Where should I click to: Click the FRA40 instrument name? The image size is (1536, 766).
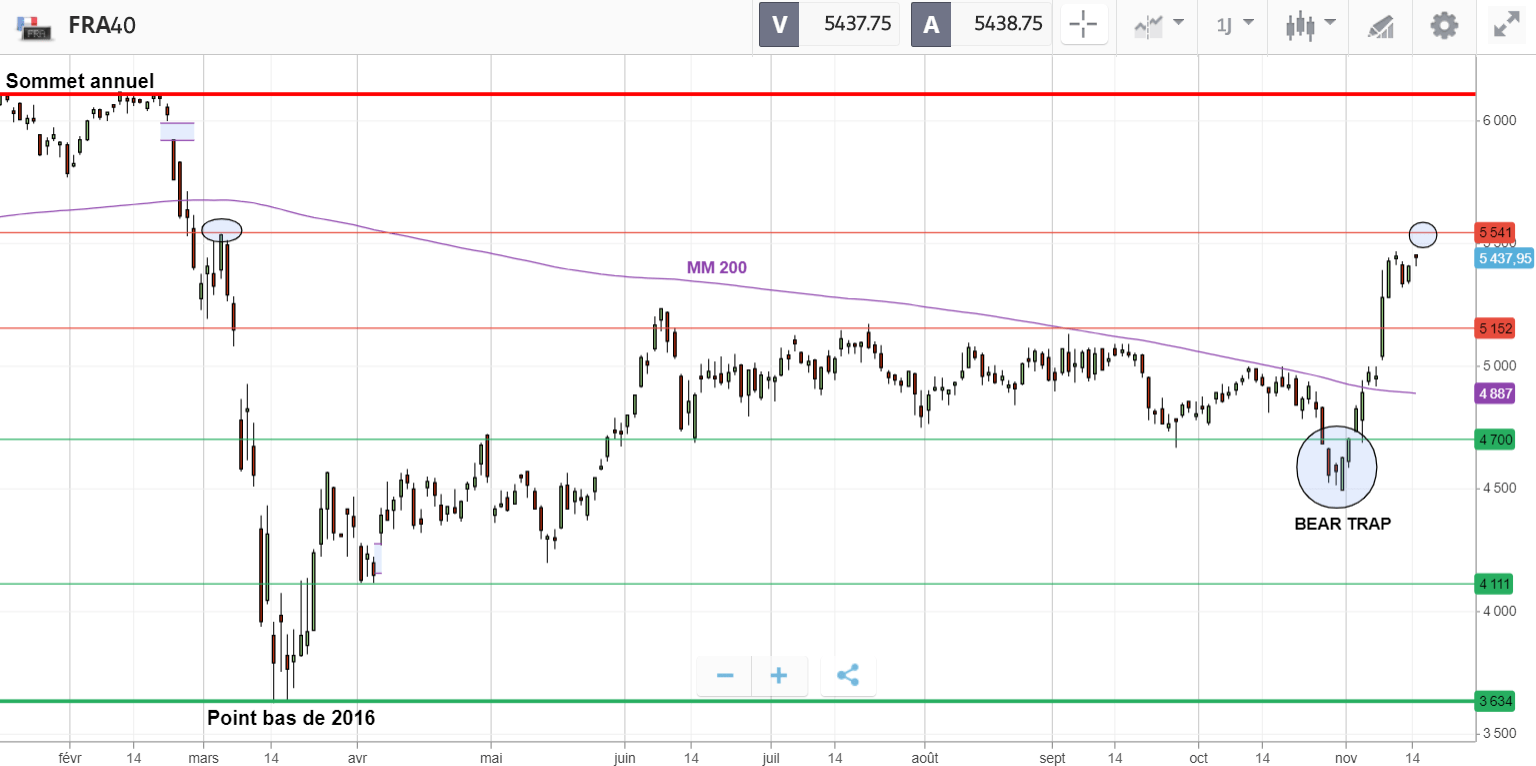click(x=102, y=26)
